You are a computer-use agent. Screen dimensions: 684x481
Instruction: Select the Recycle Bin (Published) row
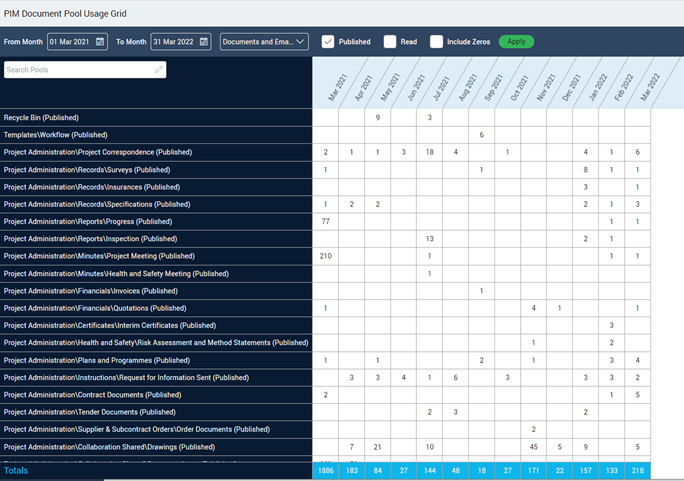[41, 117]
